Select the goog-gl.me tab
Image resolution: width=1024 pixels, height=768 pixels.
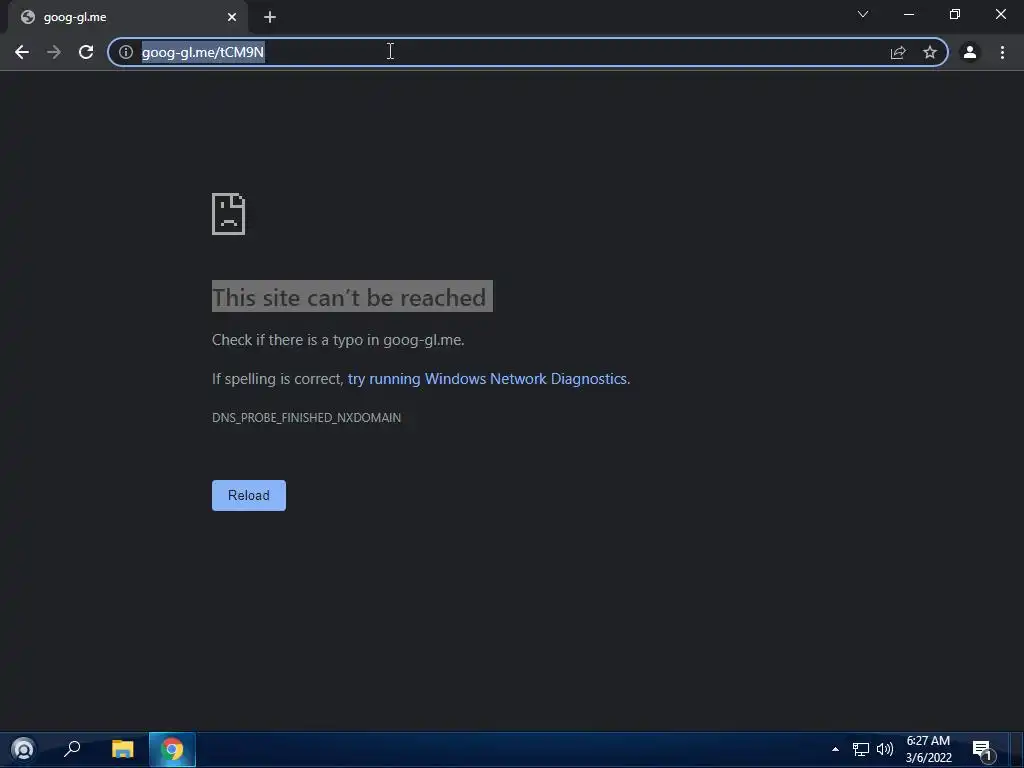click(x=127, y=17)
